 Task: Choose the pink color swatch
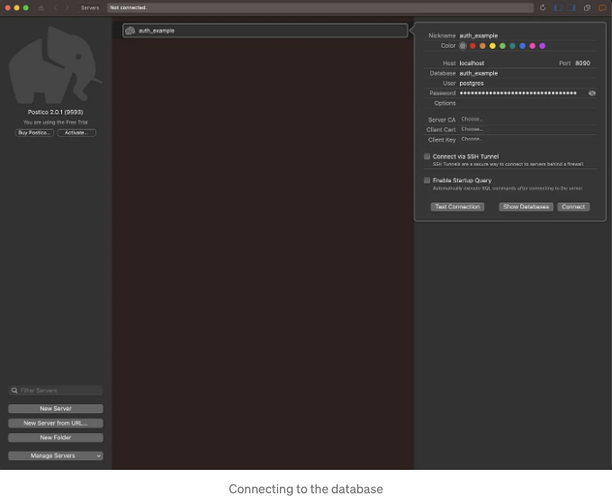click(532, 46)
